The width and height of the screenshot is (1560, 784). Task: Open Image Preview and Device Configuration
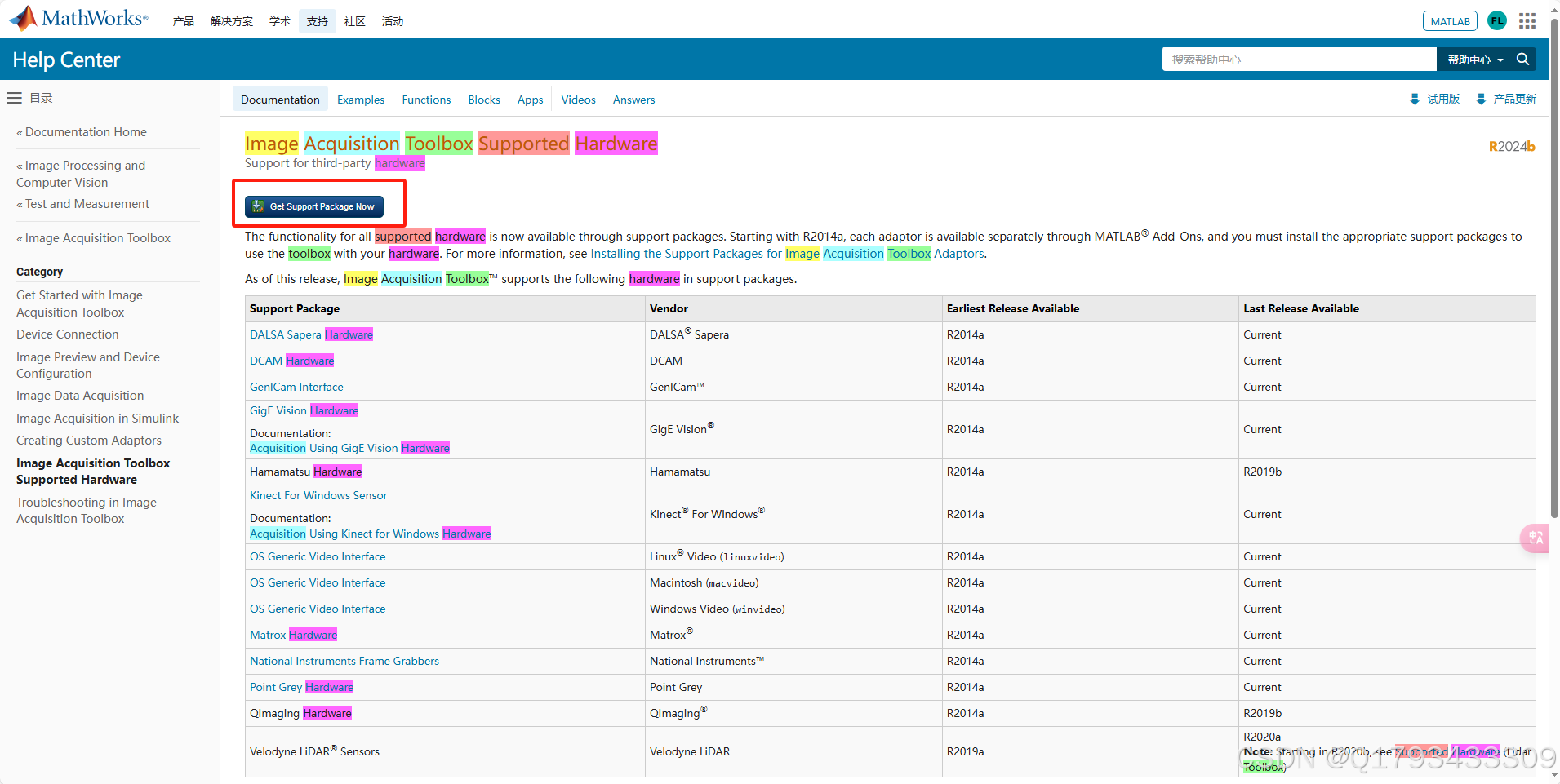point(88,365)
